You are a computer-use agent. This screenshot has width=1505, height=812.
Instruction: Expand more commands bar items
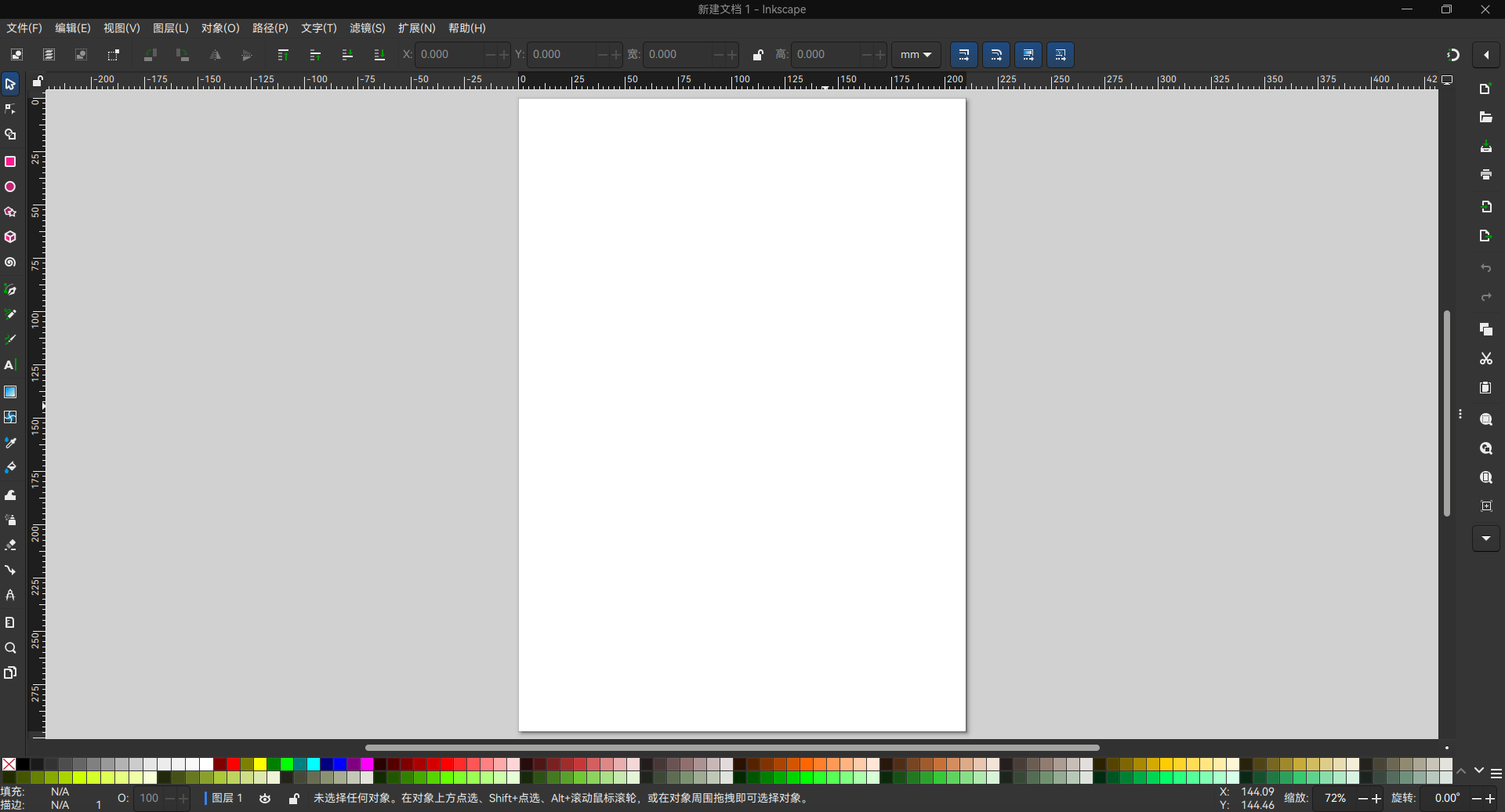1486,538
